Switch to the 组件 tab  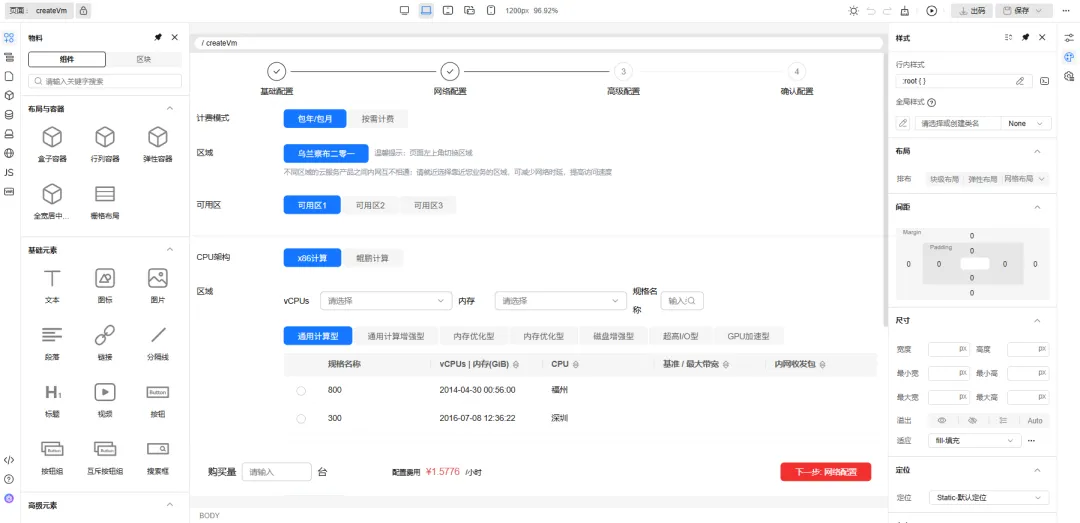(67, 59)
